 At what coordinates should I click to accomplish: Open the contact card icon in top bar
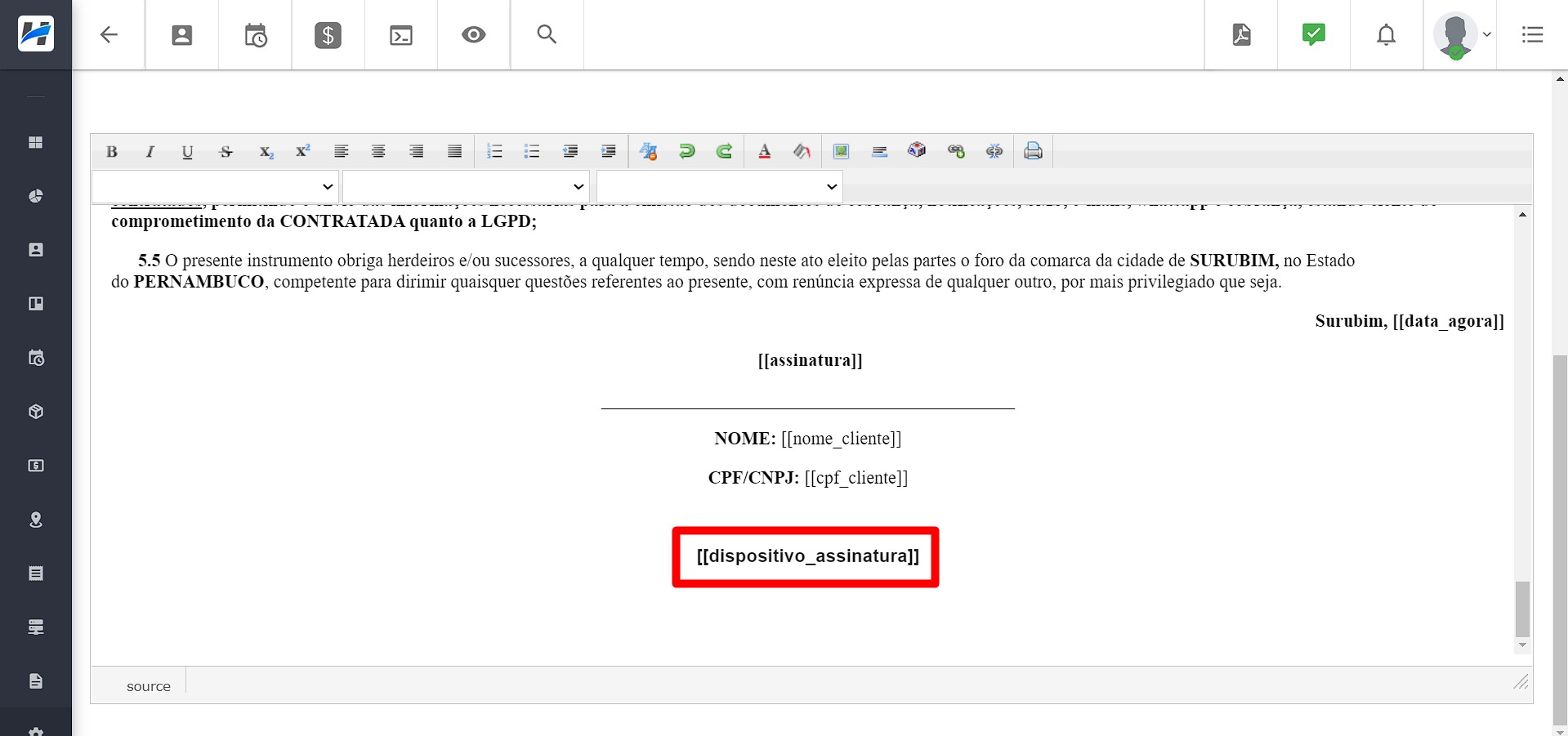[182, 35]
